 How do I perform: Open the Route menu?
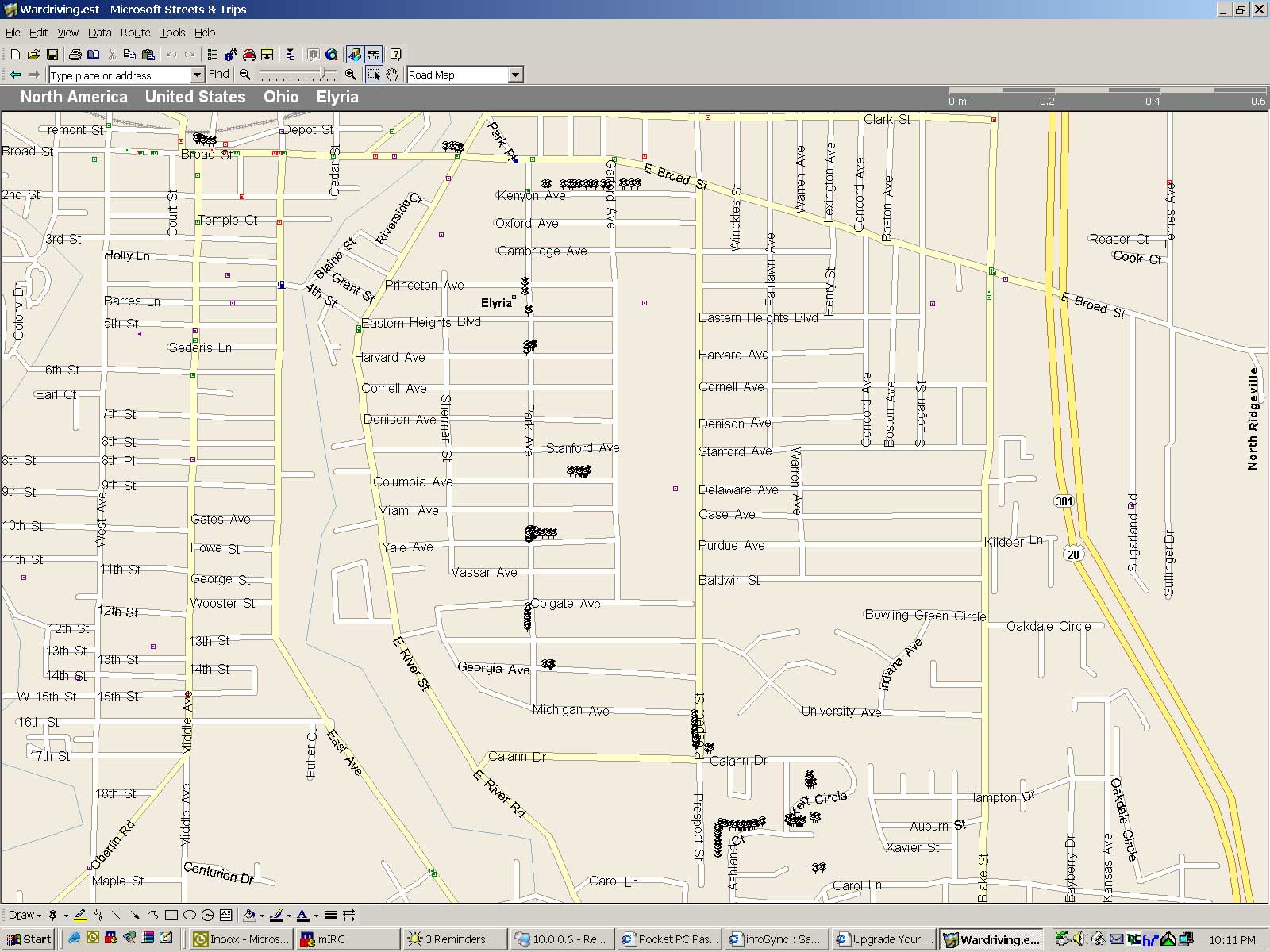click(135, 33)
